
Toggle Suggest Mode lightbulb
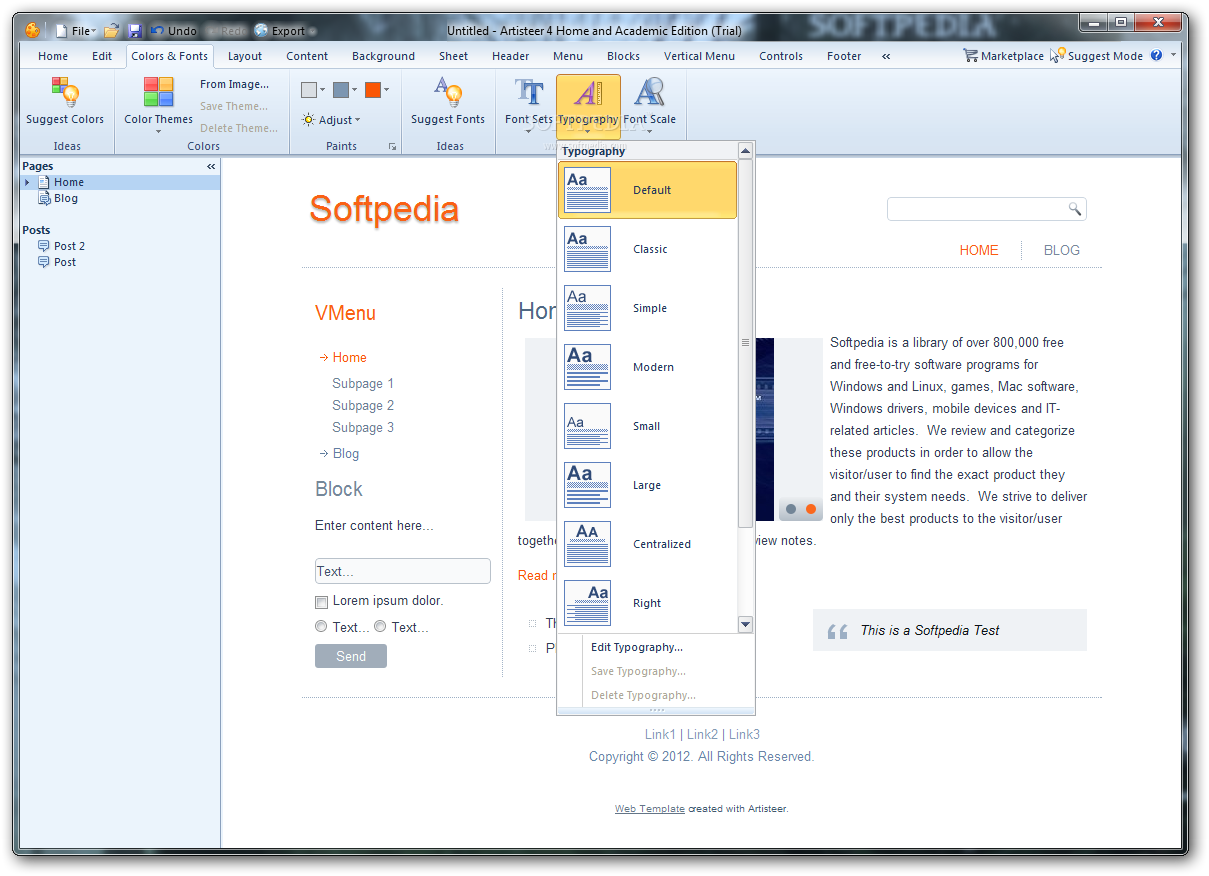(x=1096, y=56)
